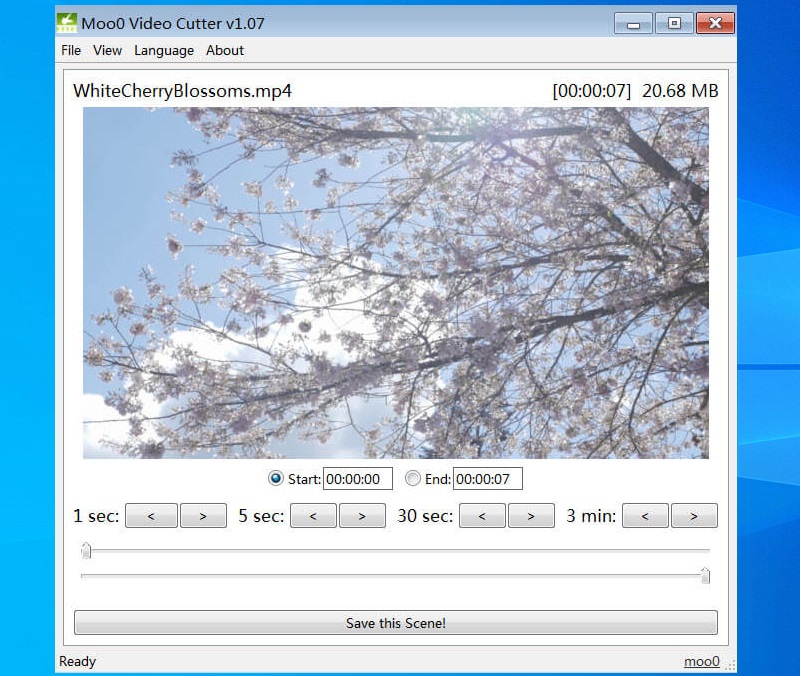Step forward 1 second
Viewport: 800px width, 676px height.
202,516
